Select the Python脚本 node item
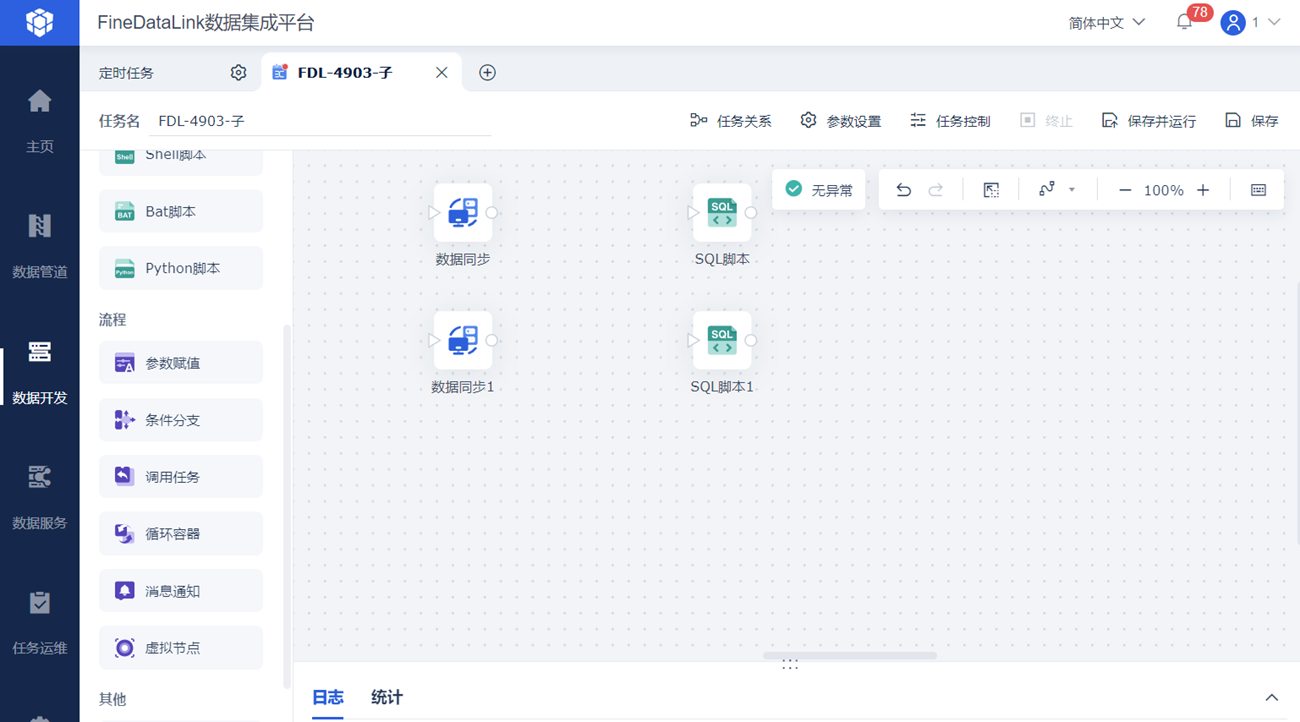The image size is (1300, 722). coord(181,268)
